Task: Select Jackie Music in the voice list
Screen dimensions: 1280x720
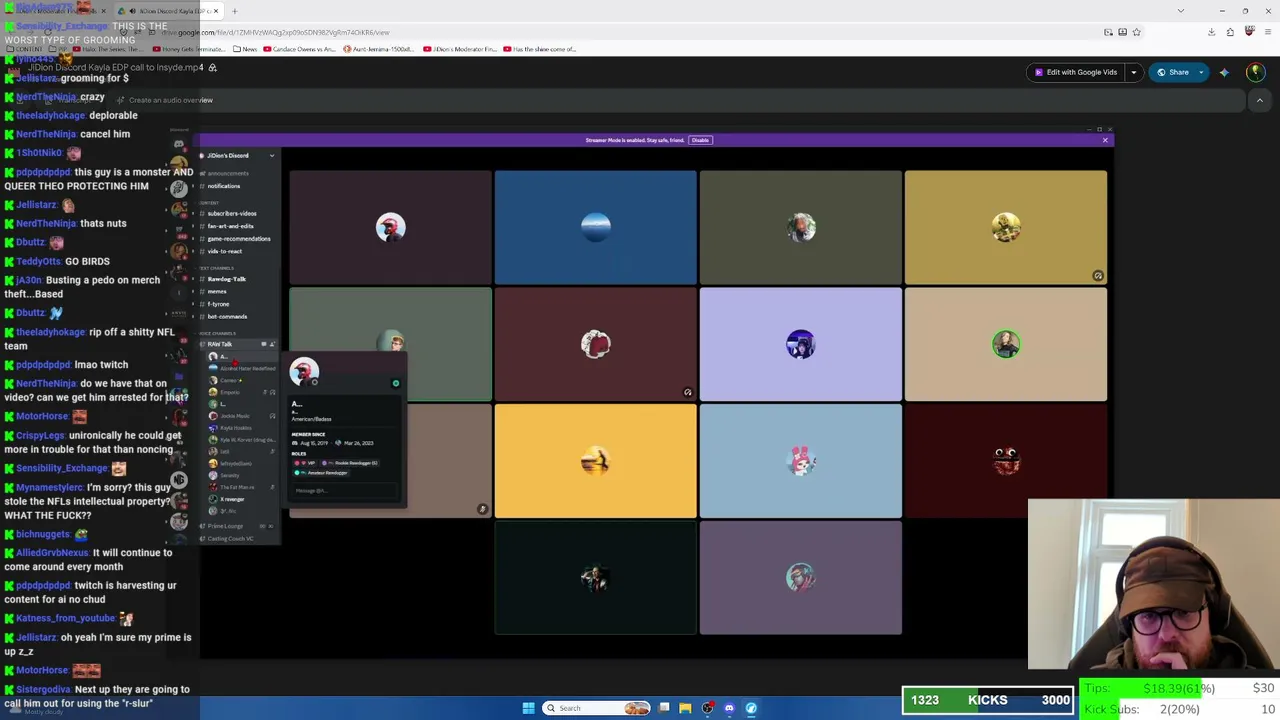Action: click(234, 416)
